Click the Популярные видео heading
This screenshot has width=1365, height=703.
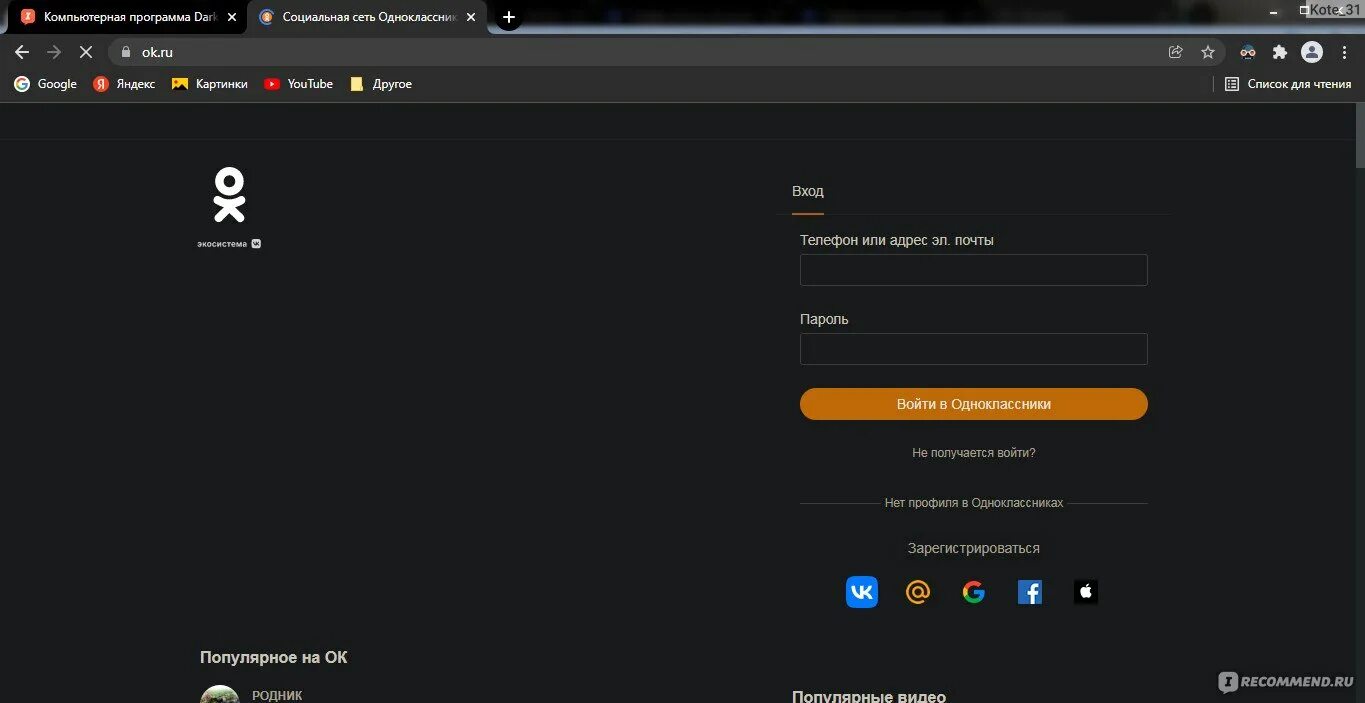(x=869, y=696)
